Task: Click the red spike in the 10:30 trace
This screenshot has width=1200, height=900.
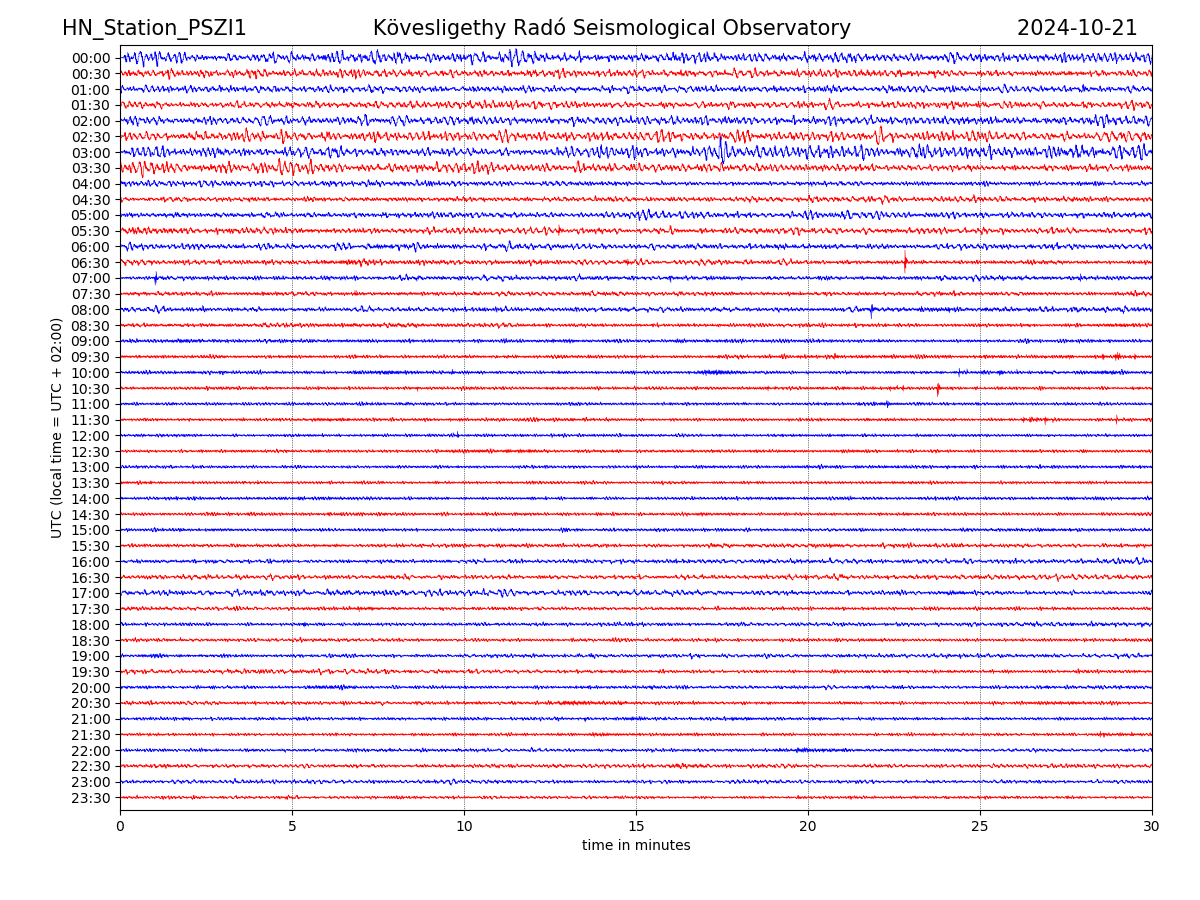Action: (x=938, y=388)
